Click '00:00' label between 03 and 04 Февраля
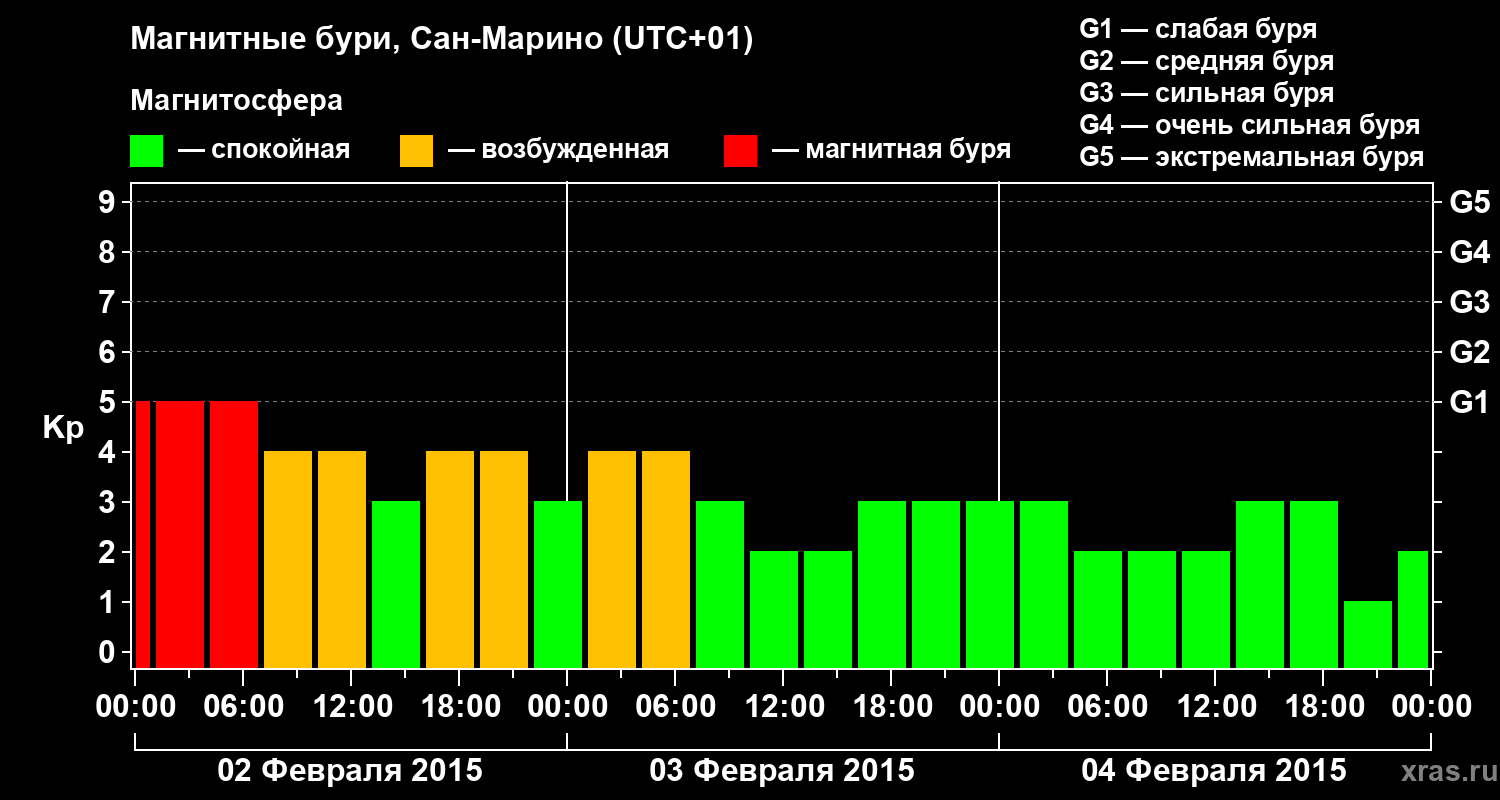Image resolution: width=1500 pixels, height=800 pixels. 999,706
